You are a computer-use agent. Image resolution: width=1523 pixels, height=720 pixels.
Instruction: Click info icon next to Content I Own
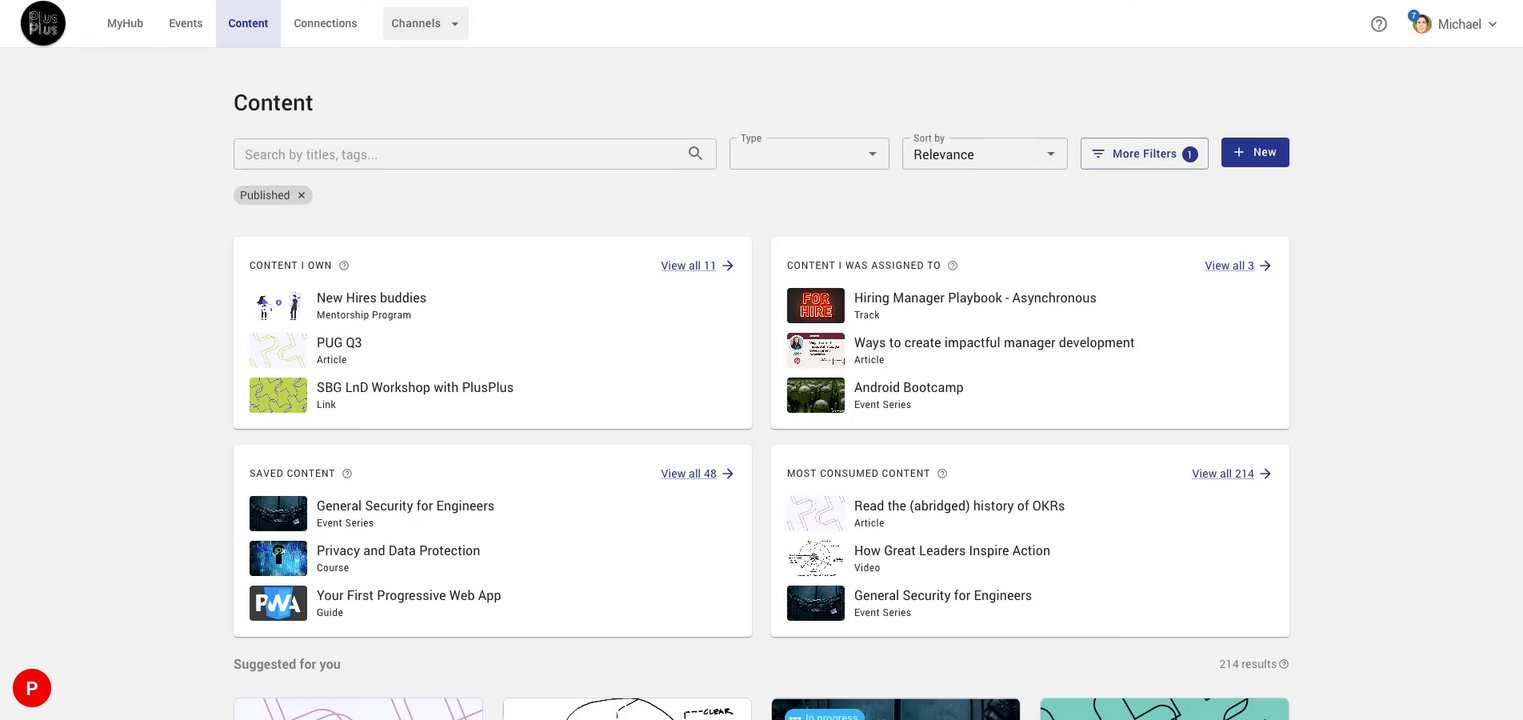(344, 266)
